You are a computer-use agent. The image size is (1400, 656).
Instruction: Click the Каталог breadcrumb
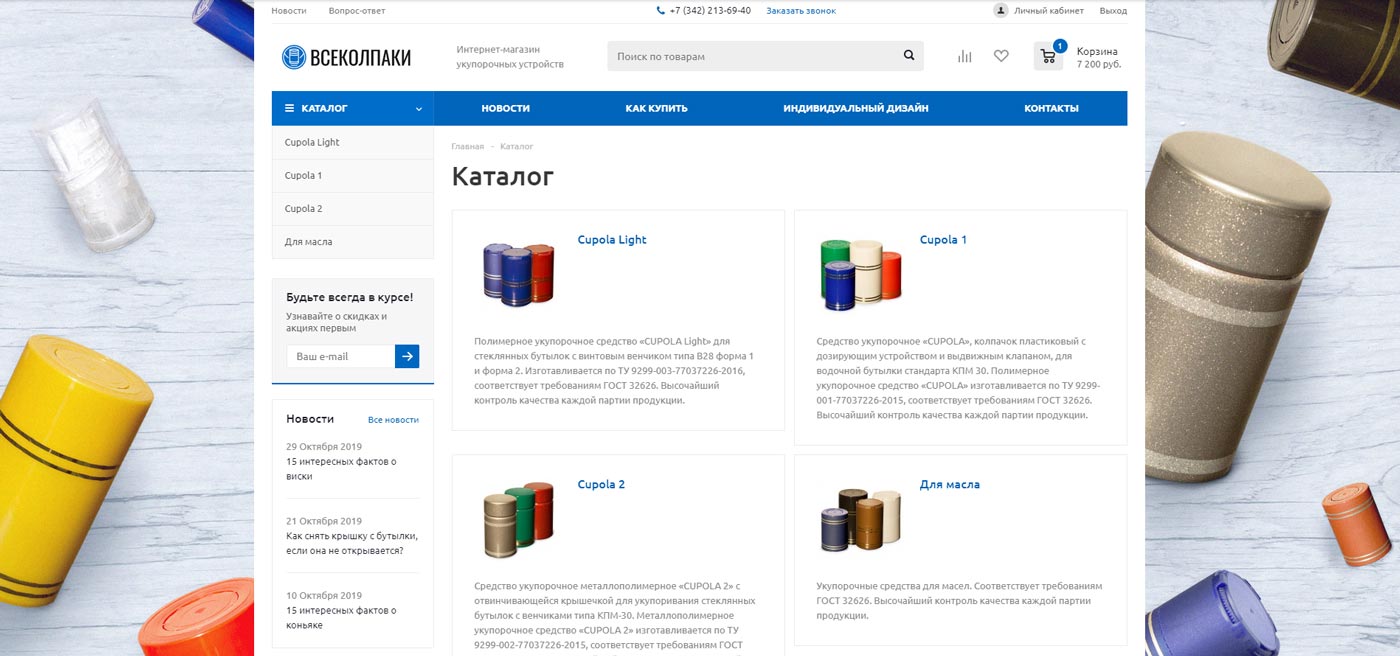click(517, 147)
